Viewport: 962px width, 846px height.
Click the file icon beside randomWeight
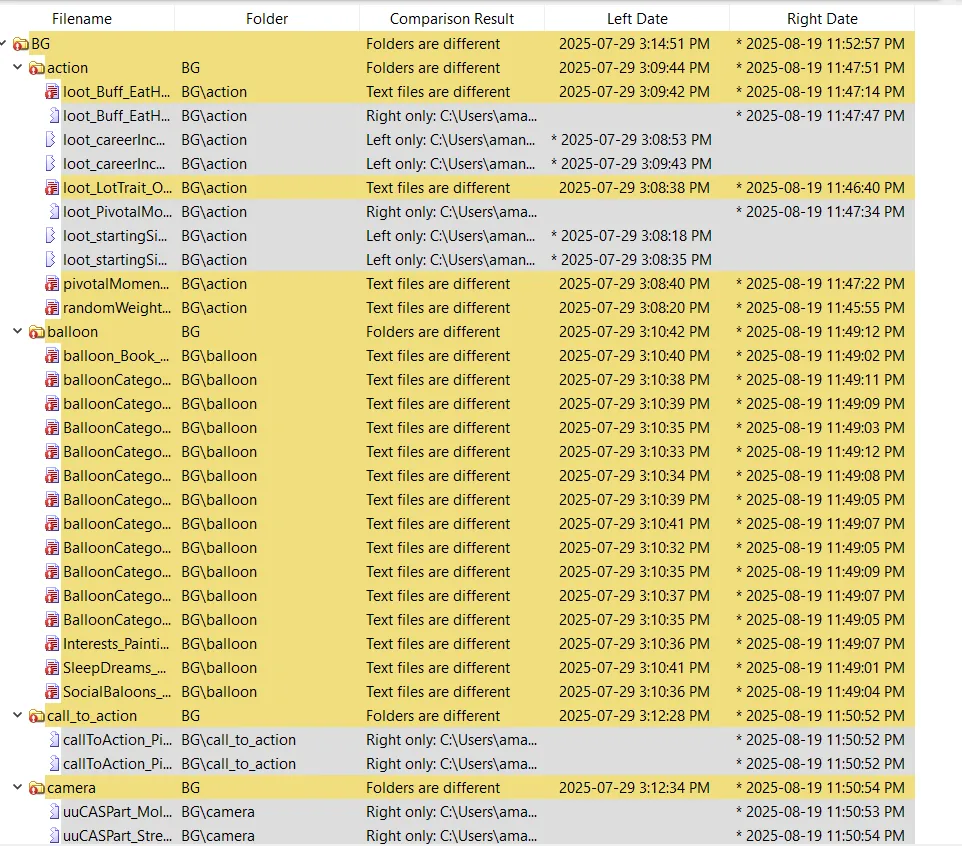(x=52, y=307)
